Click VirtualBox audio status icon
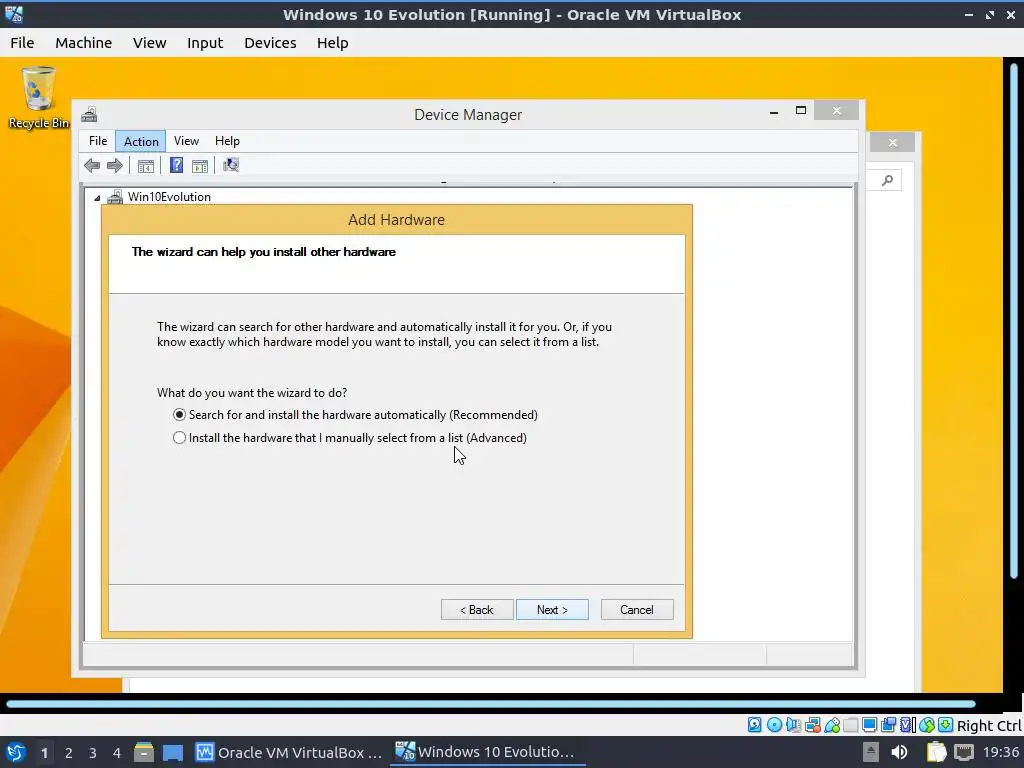The image size is (1024, 768). [793, 725]
